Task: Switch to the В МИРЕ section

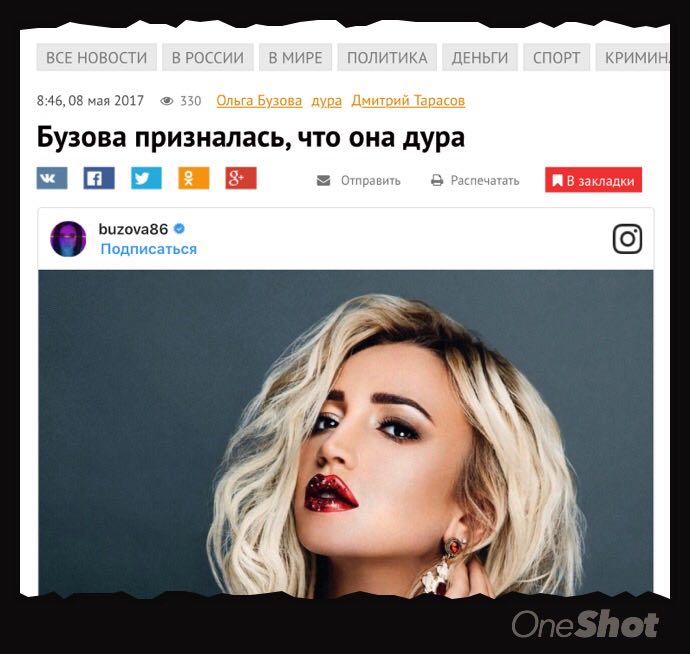Action: 295,57
